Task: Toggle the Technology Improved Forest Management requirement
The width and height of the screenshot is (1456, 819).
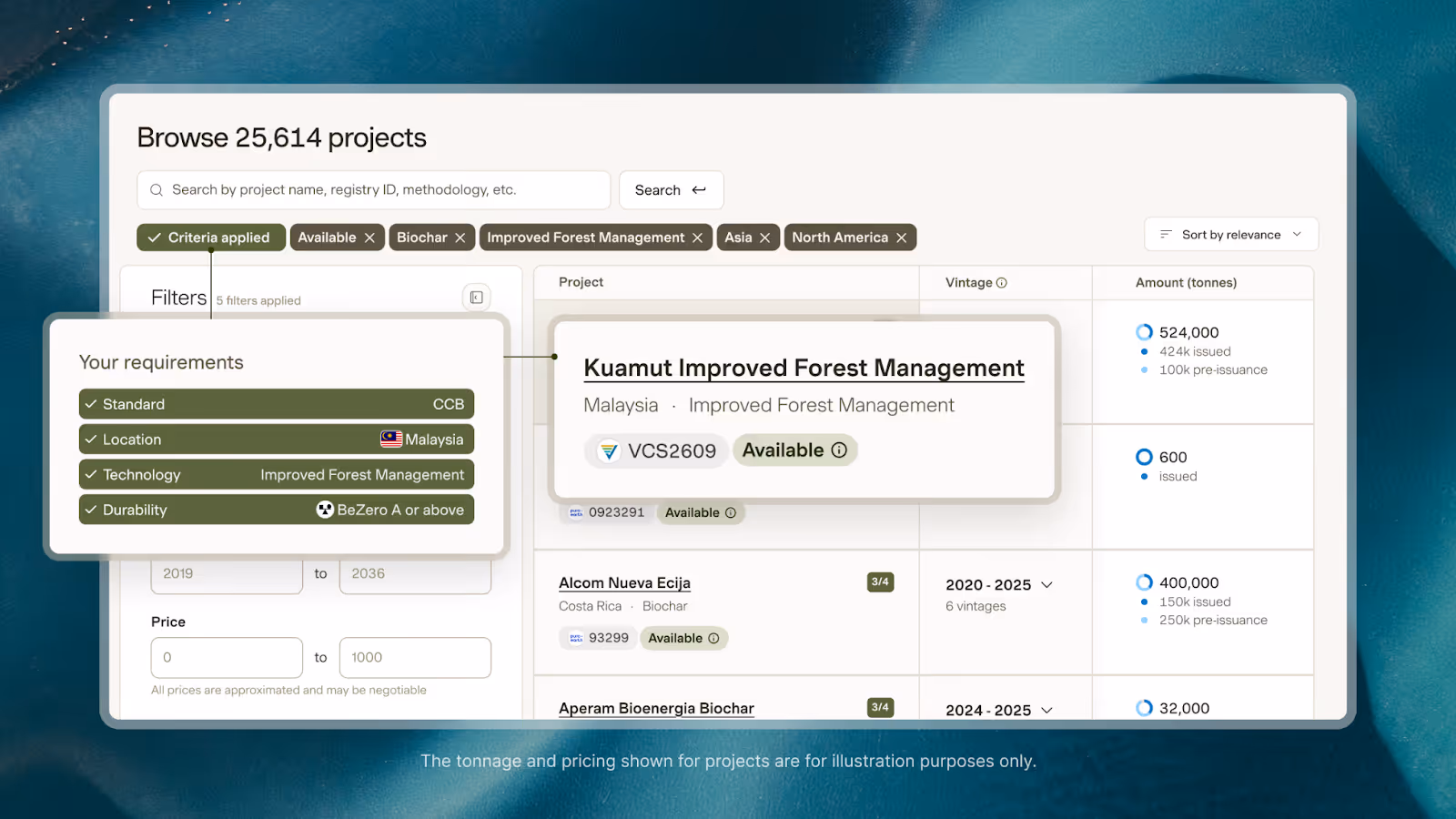Action: (x=277, y=475)
